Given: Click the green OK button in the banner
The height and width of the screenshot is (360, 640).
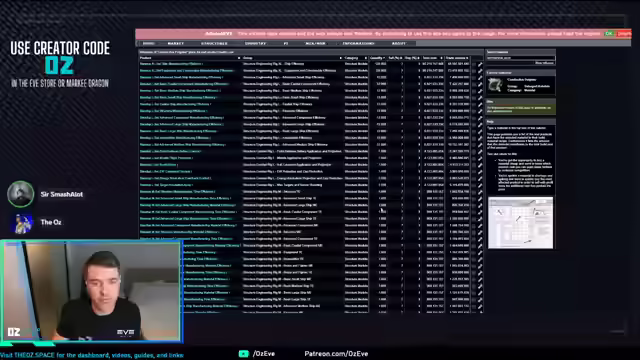Looking at the screenshot, I should pyautogui.click(x=609, y=34).
